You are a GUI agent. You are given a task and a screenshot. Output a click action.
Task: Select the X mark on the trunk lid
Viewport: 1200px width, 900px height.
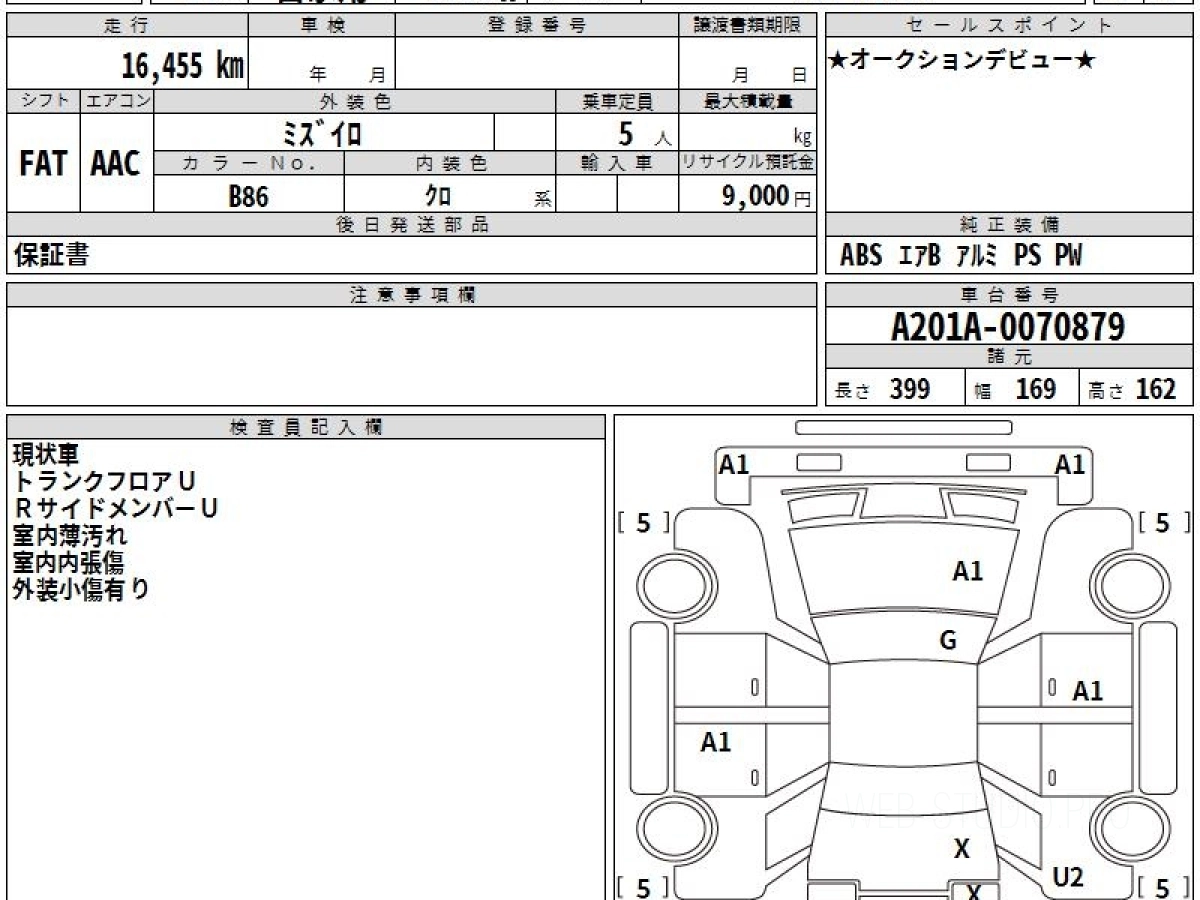(961, 849)
